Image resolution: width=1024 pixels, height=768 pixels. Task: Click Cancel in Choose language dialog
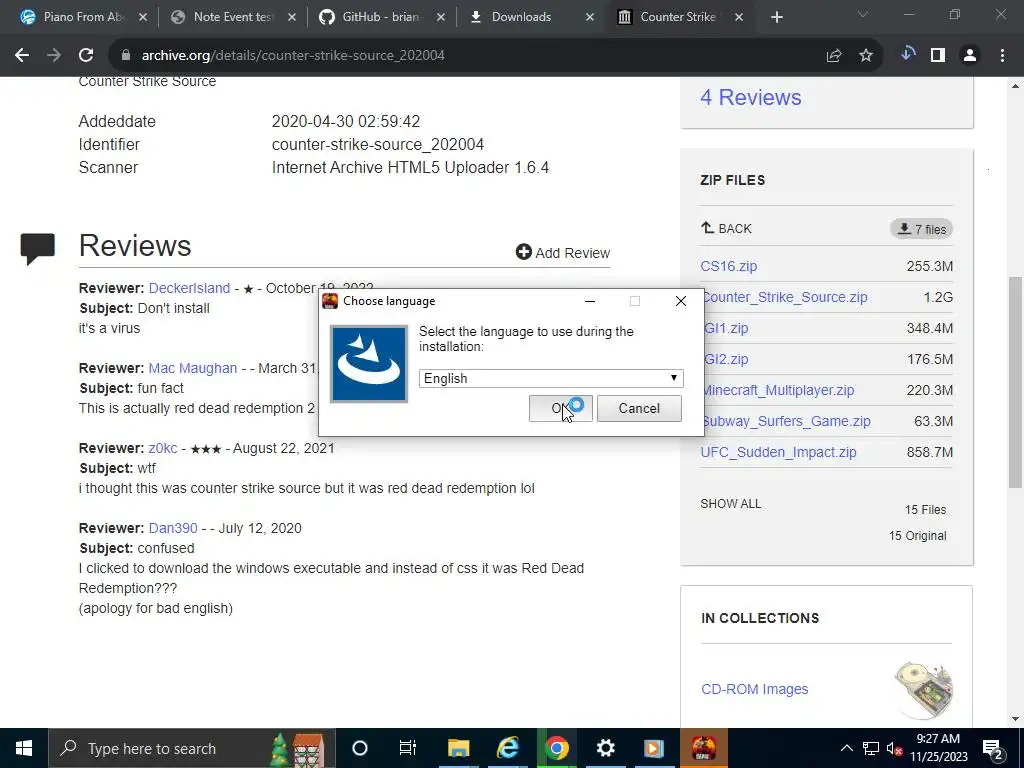coord(639,408)
